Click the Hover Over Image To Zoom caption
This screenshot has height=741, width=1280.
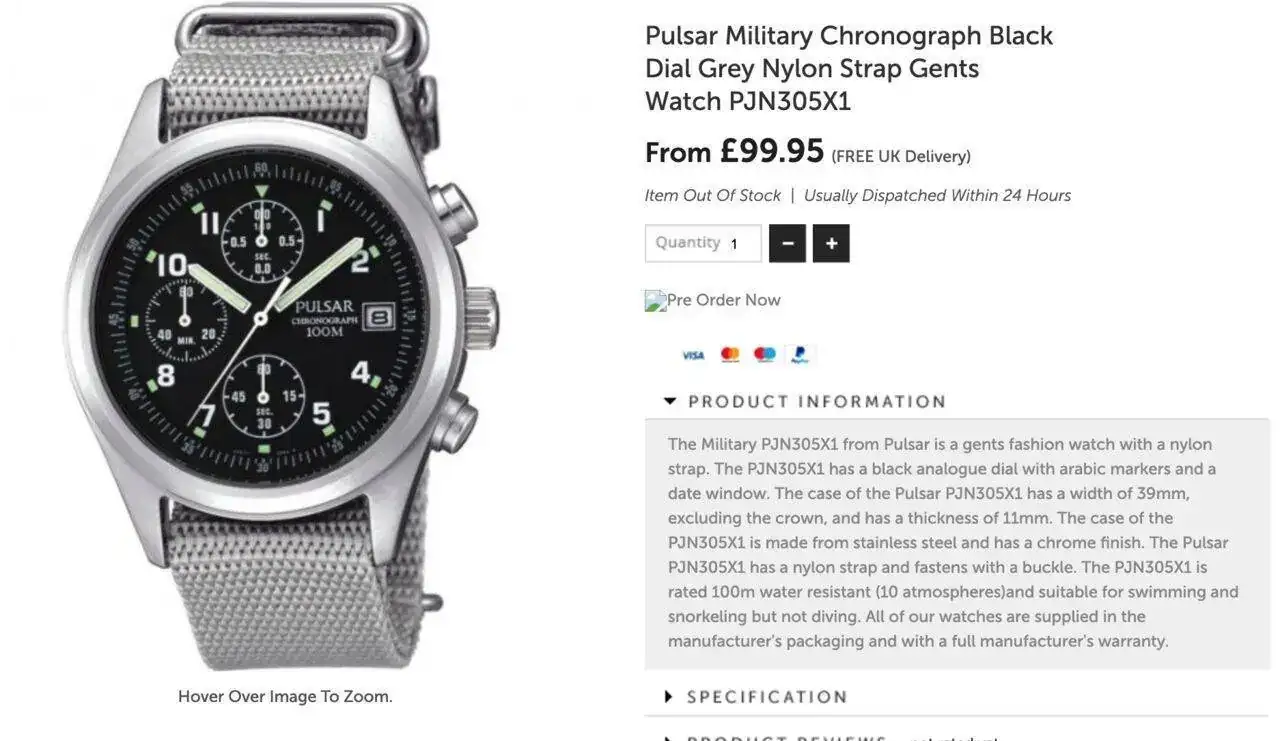[x=285, y=696]
